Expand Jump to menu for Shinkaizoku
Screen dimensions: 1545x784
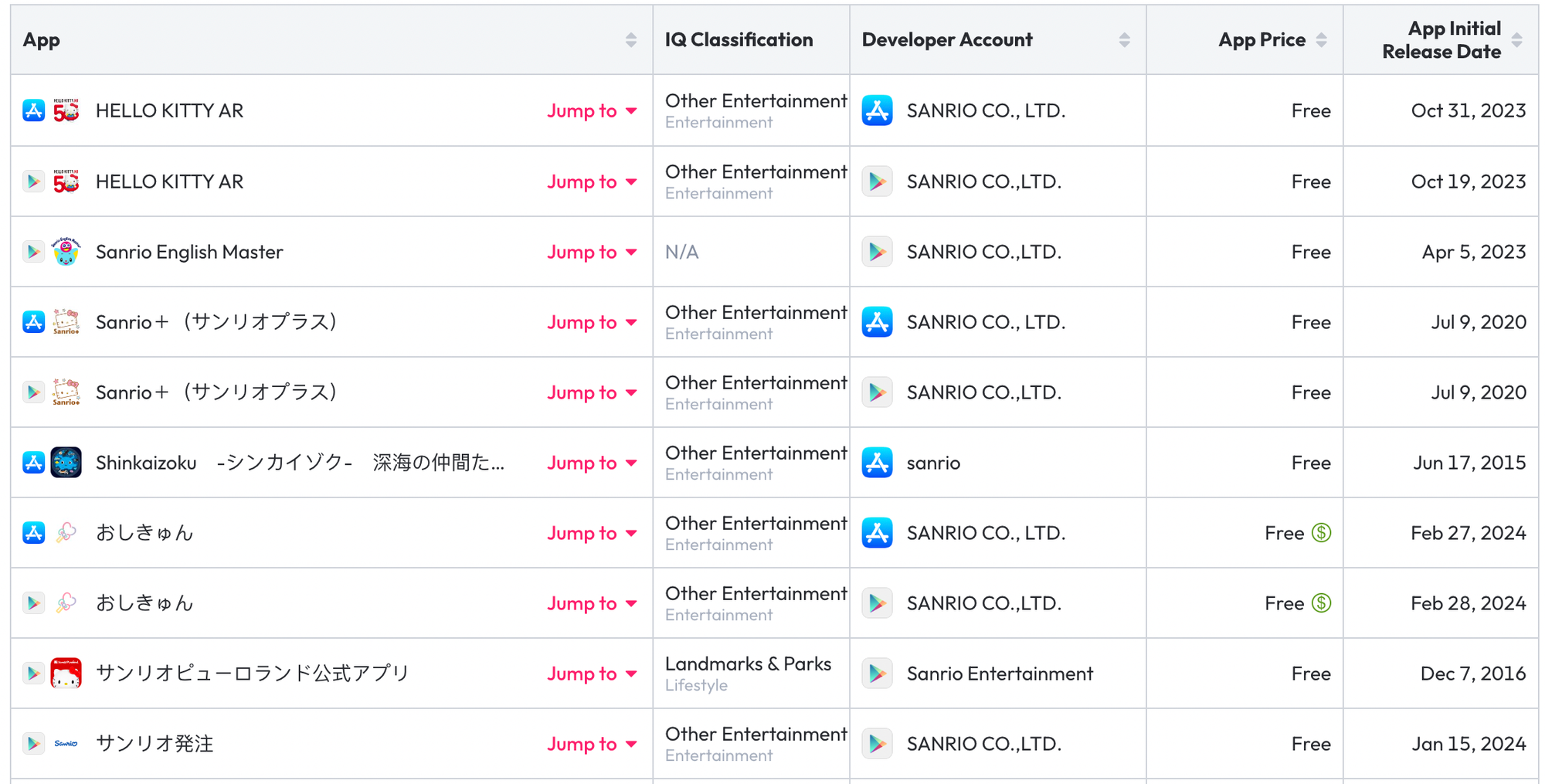592,463
